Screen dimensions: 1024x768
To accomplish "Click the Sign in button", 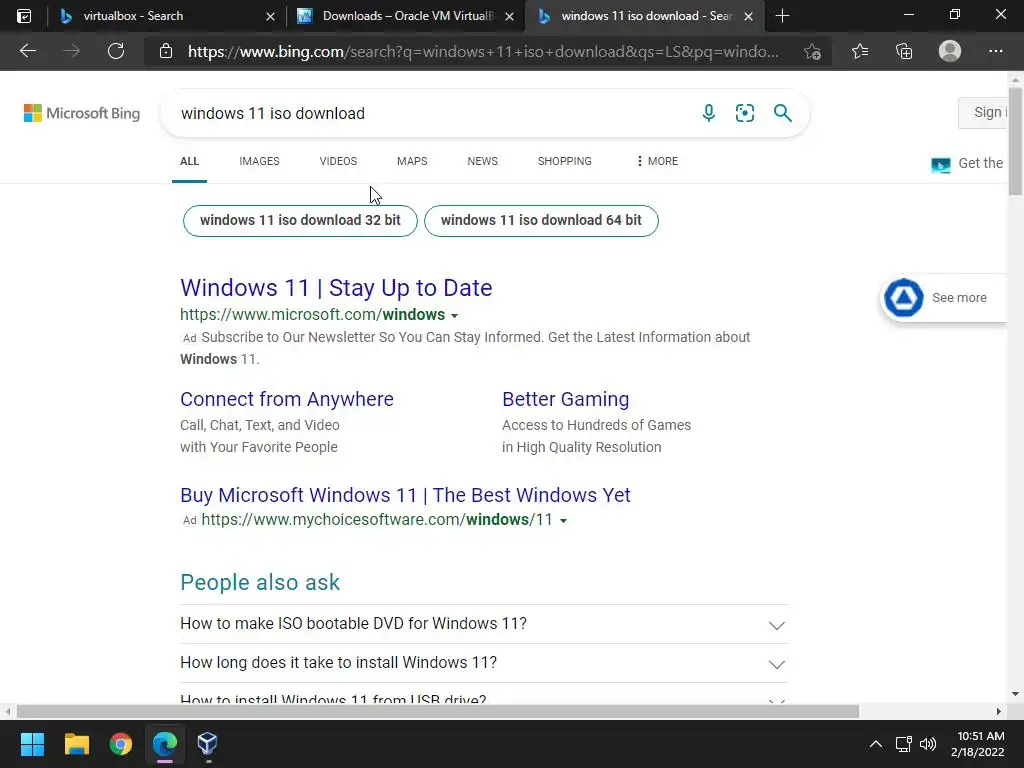I will [984, 112].
